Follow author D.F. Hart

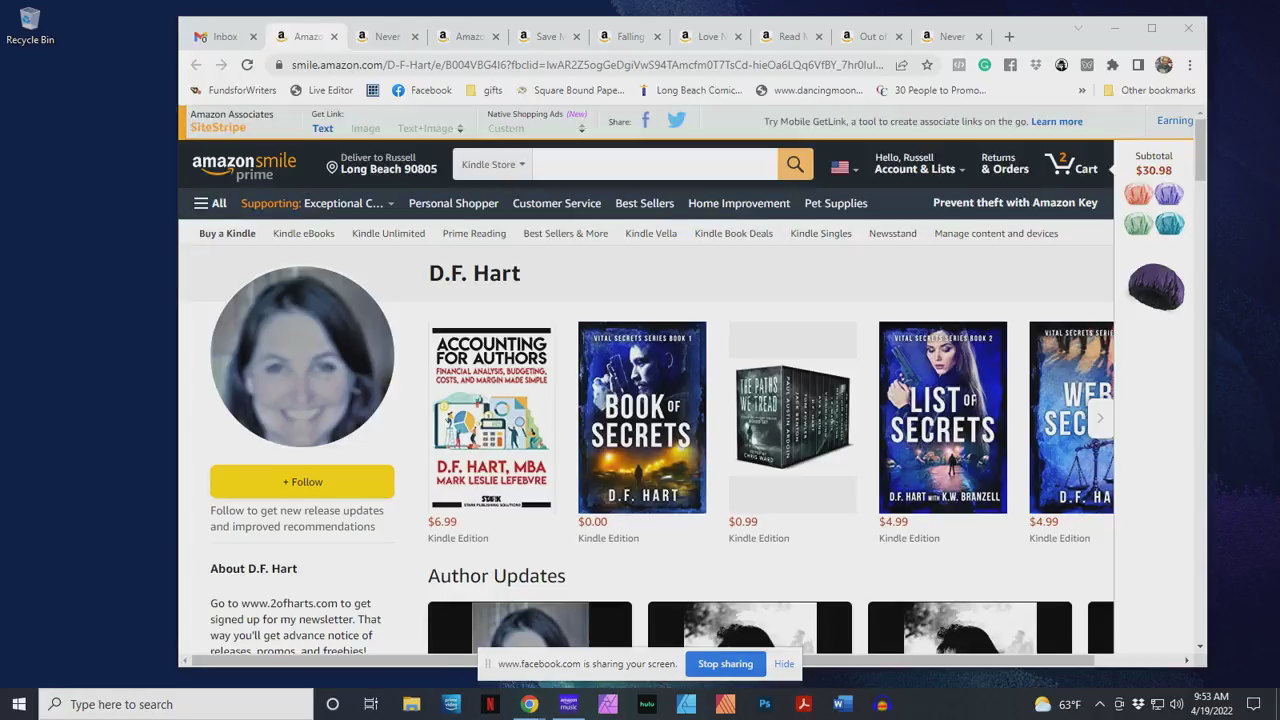pos(302,482)
